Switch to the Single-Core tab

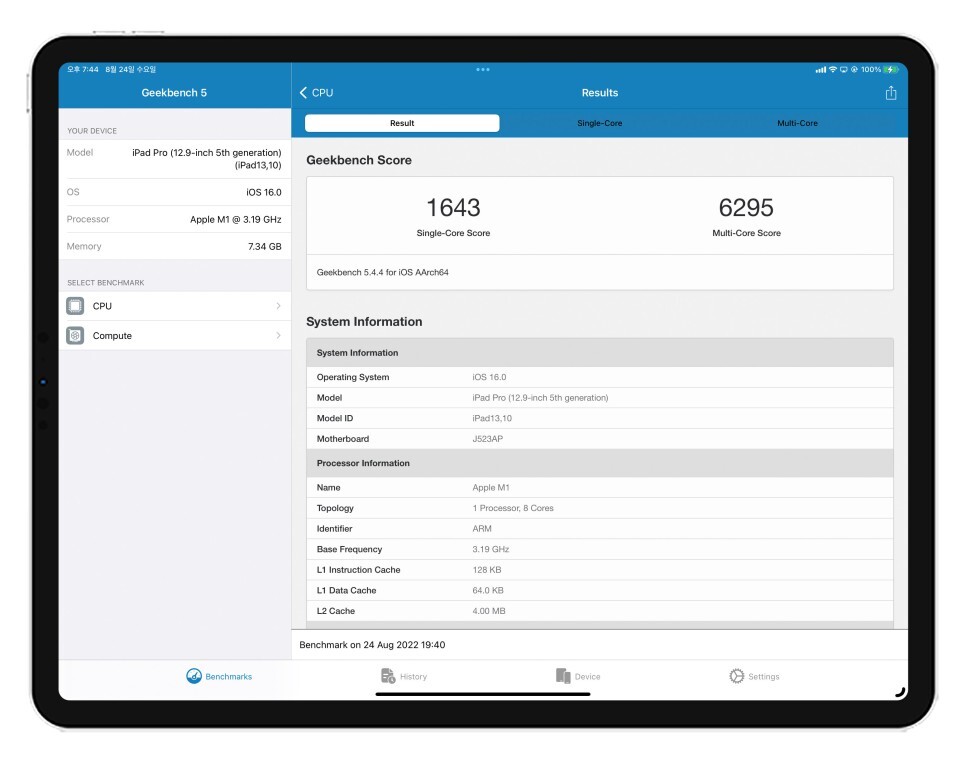tap(599, 123)
